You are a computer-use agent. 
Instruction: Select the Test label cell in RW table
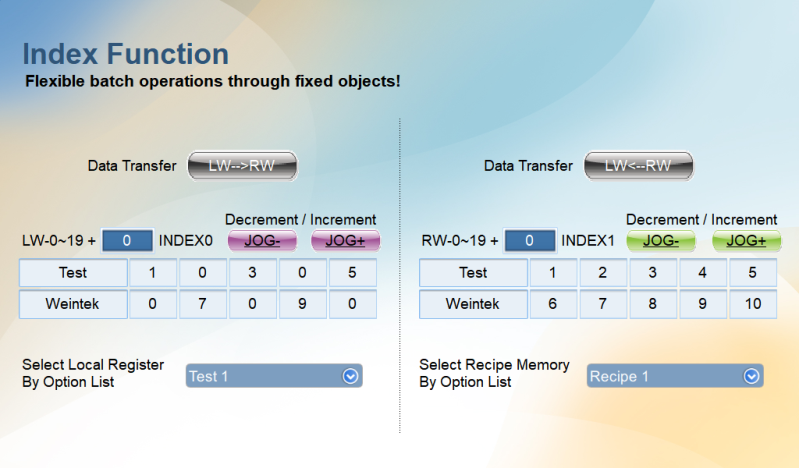tap(473, 273)
